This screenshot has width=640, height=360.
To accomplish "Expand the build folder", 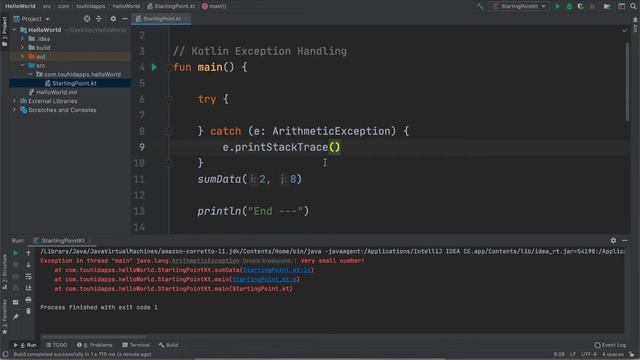I will pos(22,48).
